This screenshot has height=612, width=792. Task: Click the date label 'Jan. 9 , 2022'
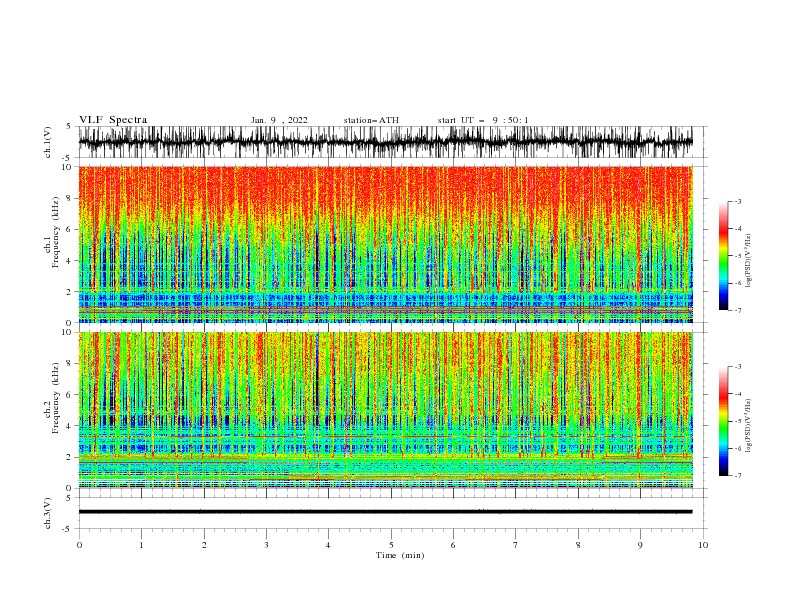279,120
